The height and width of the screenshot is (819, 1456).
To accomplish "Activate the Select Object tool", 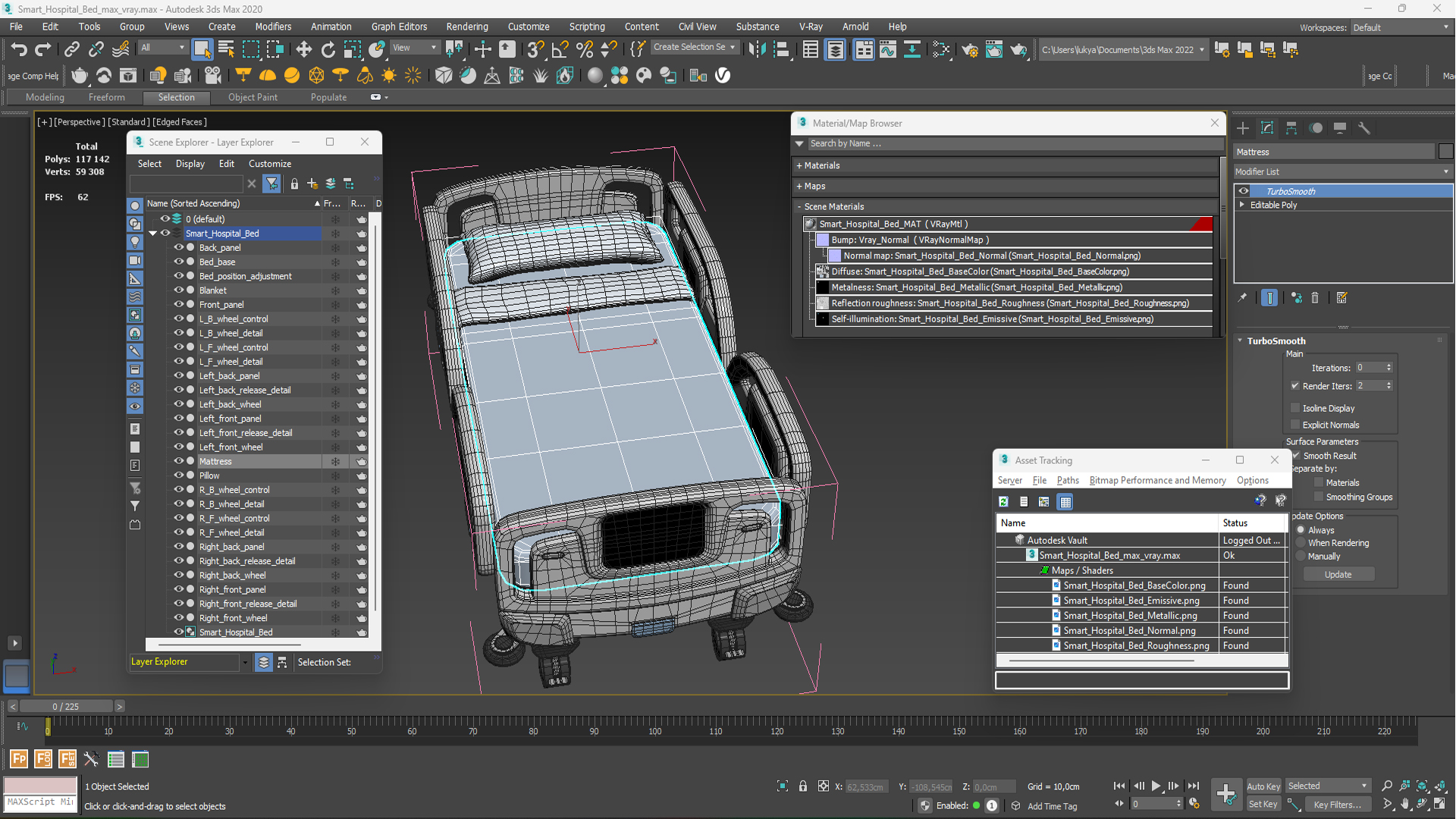I will [x=202, y=50].
